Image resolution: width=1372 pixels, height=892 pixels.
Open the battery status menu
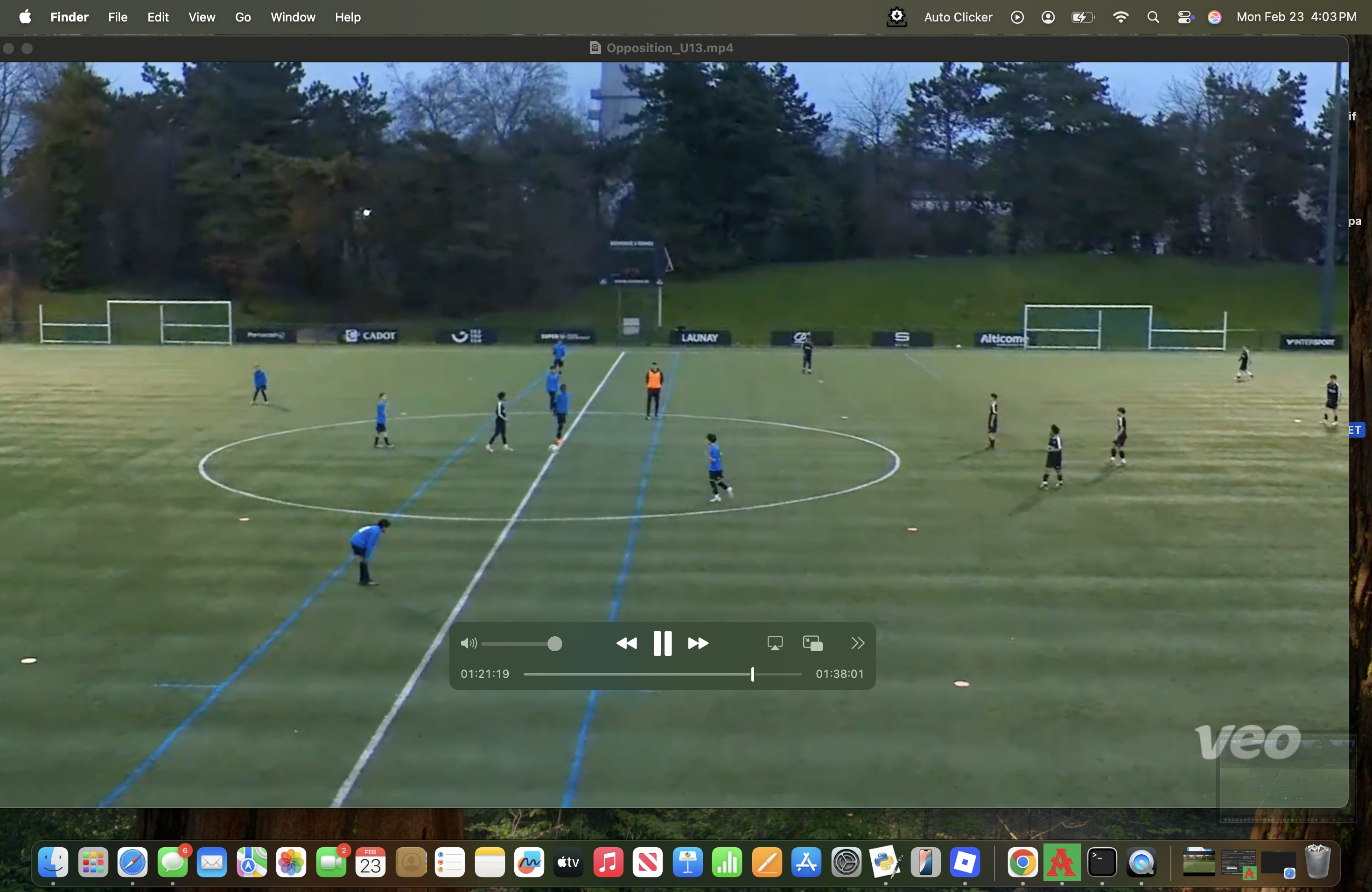coord(1083,17)
